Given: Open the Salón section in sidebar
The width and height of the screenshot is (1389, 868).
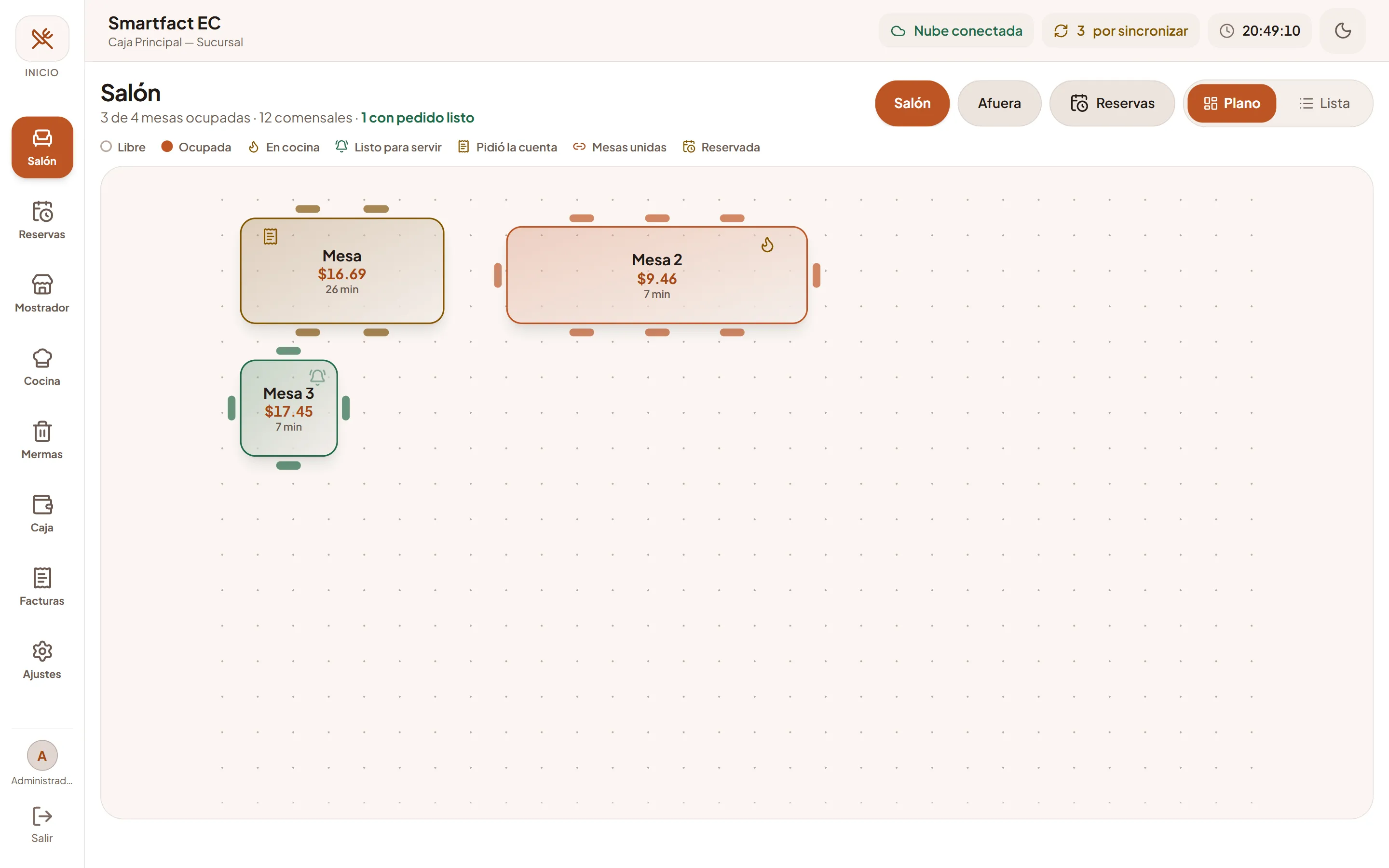Looking at the screenshot, I should [42, 147].
